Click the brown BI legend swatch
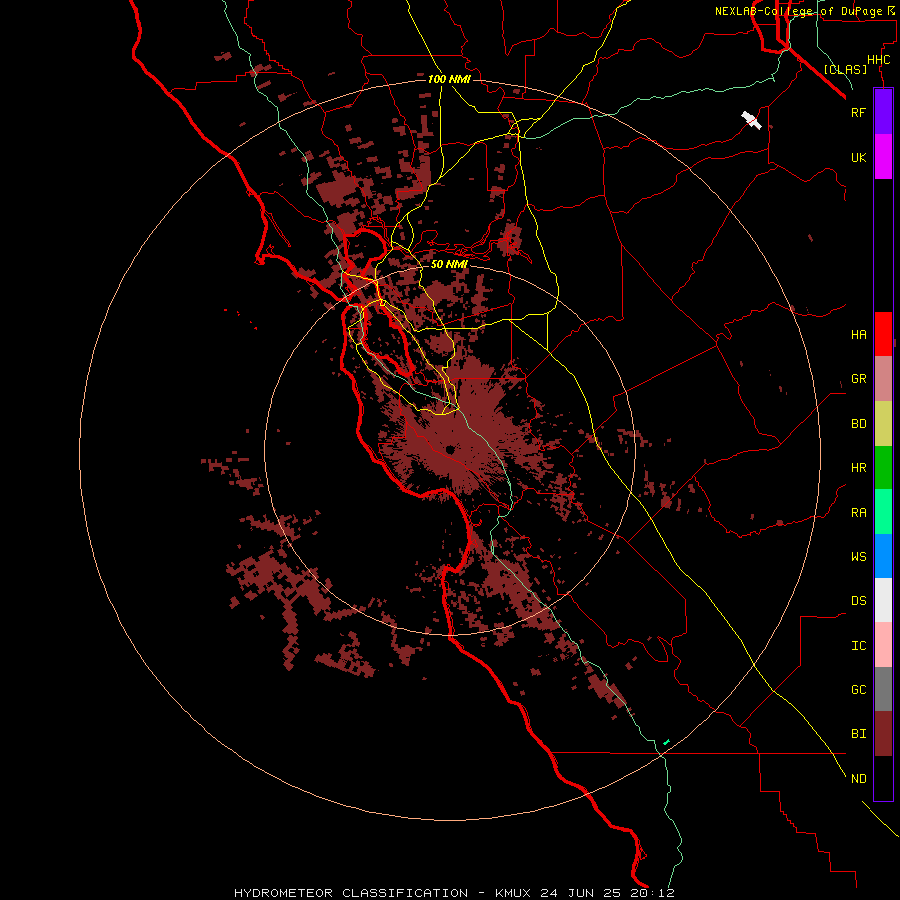The width and height of the screenshot is (900, 900). pyautogui.click(x=883, y=734)
